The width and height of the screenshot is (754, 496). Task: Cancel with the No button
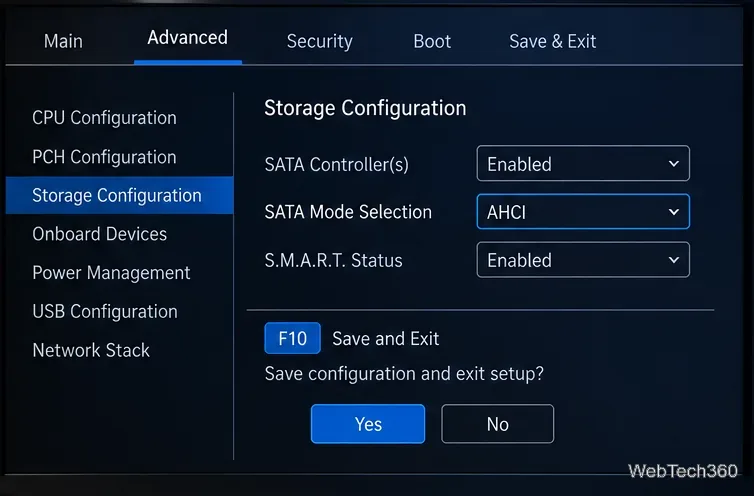497,424
